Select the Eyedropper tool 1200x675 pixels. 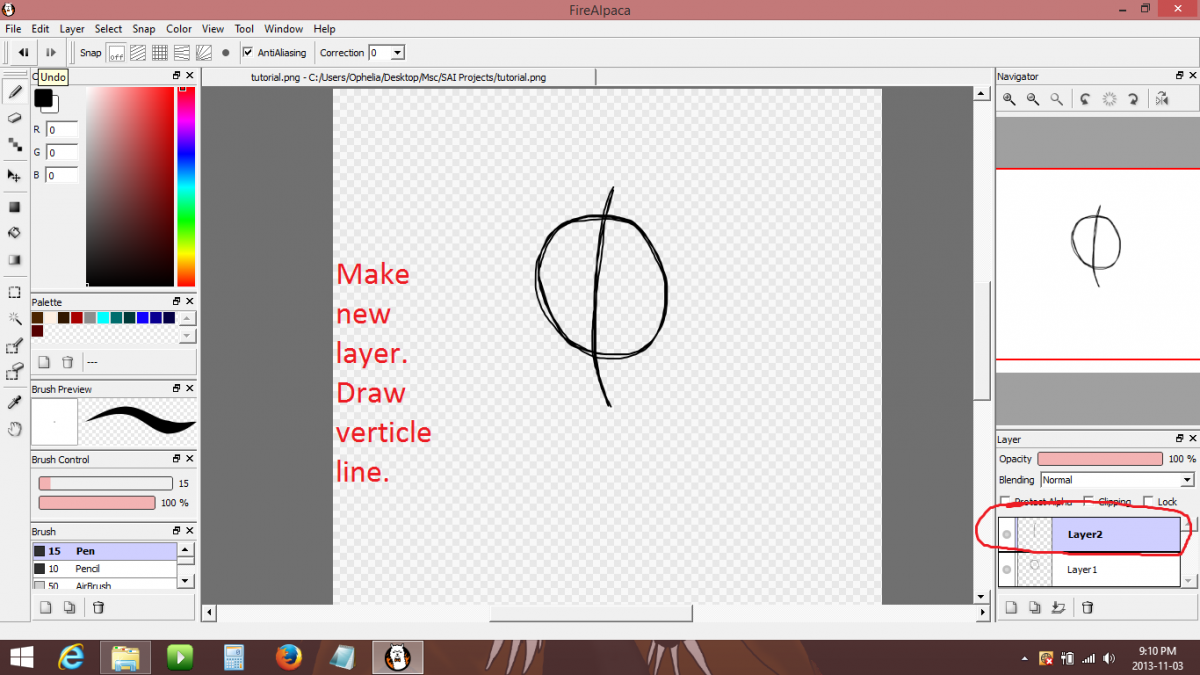[15, 402]
